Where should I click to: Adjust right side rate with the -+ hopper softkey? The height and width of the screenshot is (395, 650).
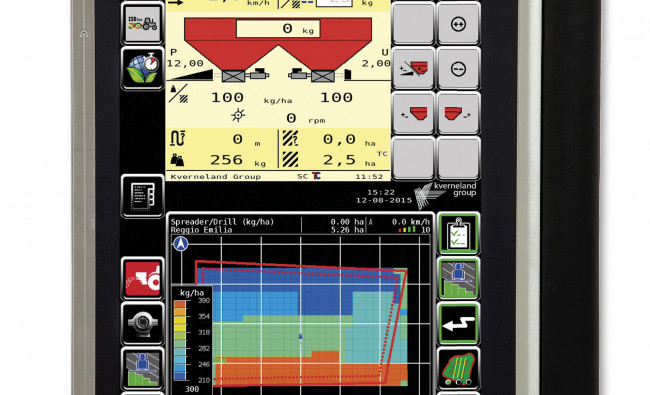(x=458, y=113)
